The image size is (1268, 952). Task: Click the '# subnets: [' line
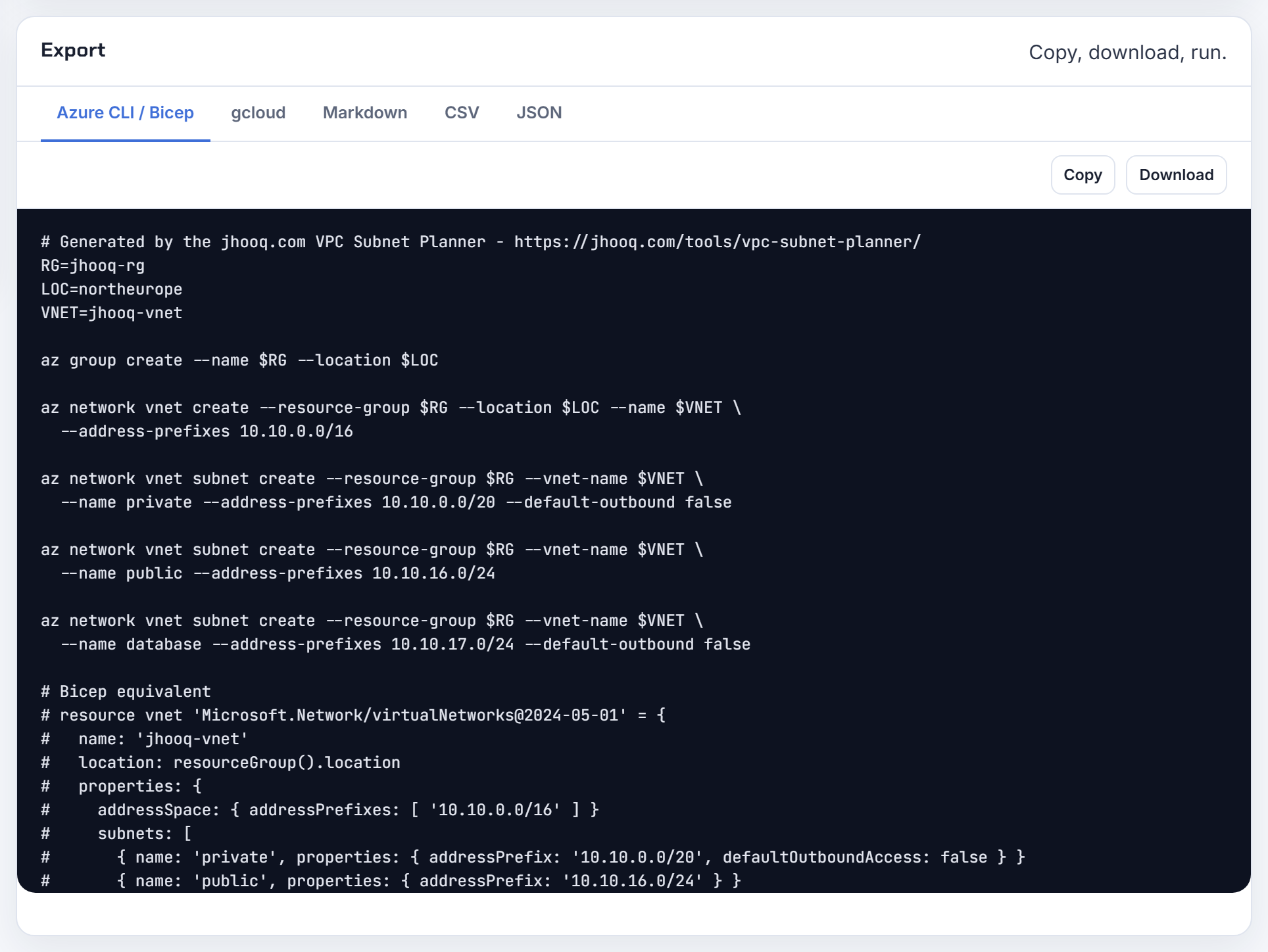[x=116, y=834]
